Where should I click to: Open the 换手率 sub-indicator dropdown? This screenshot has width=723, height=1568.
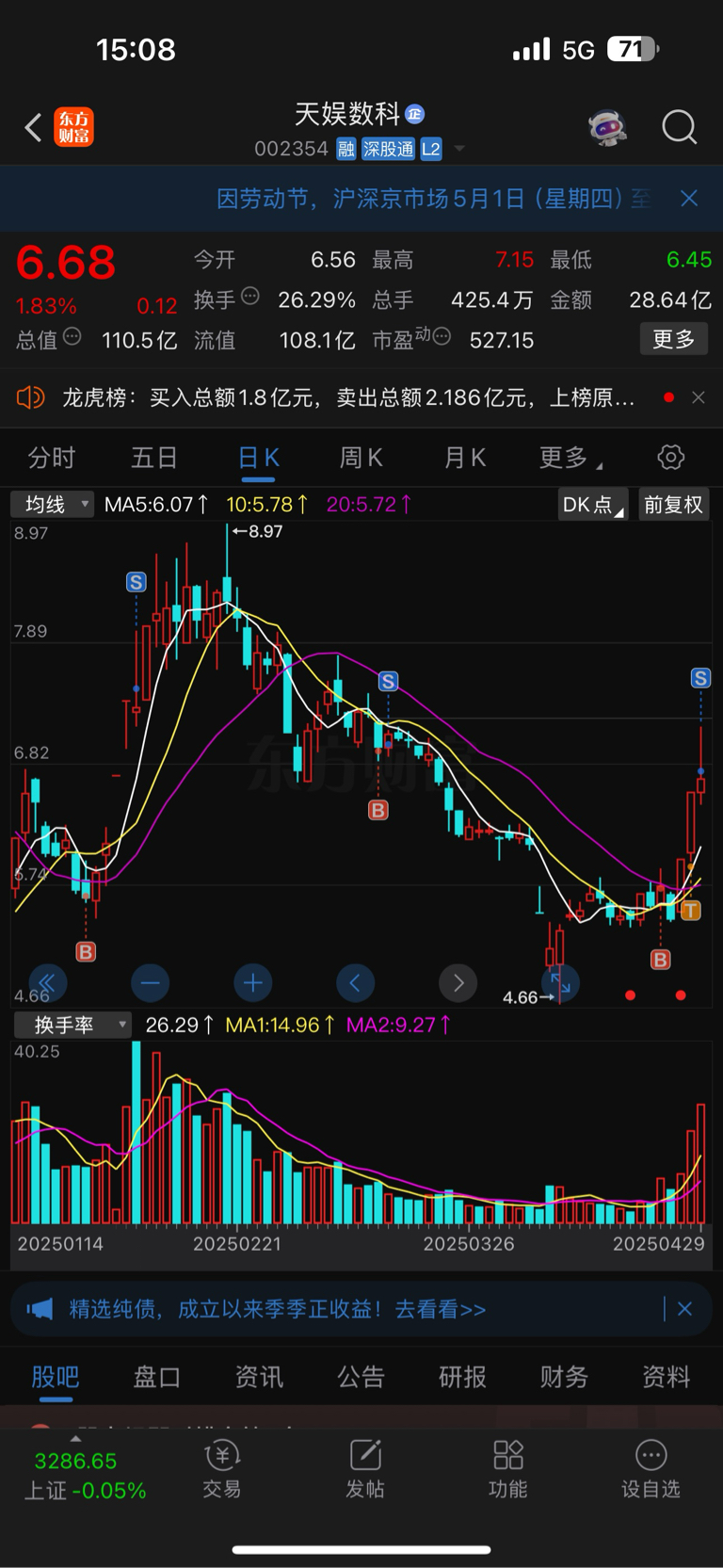[72, 1025]
